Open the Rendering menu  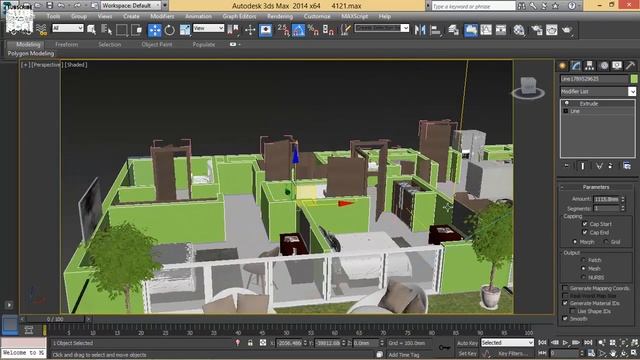[x=280, y=16]
